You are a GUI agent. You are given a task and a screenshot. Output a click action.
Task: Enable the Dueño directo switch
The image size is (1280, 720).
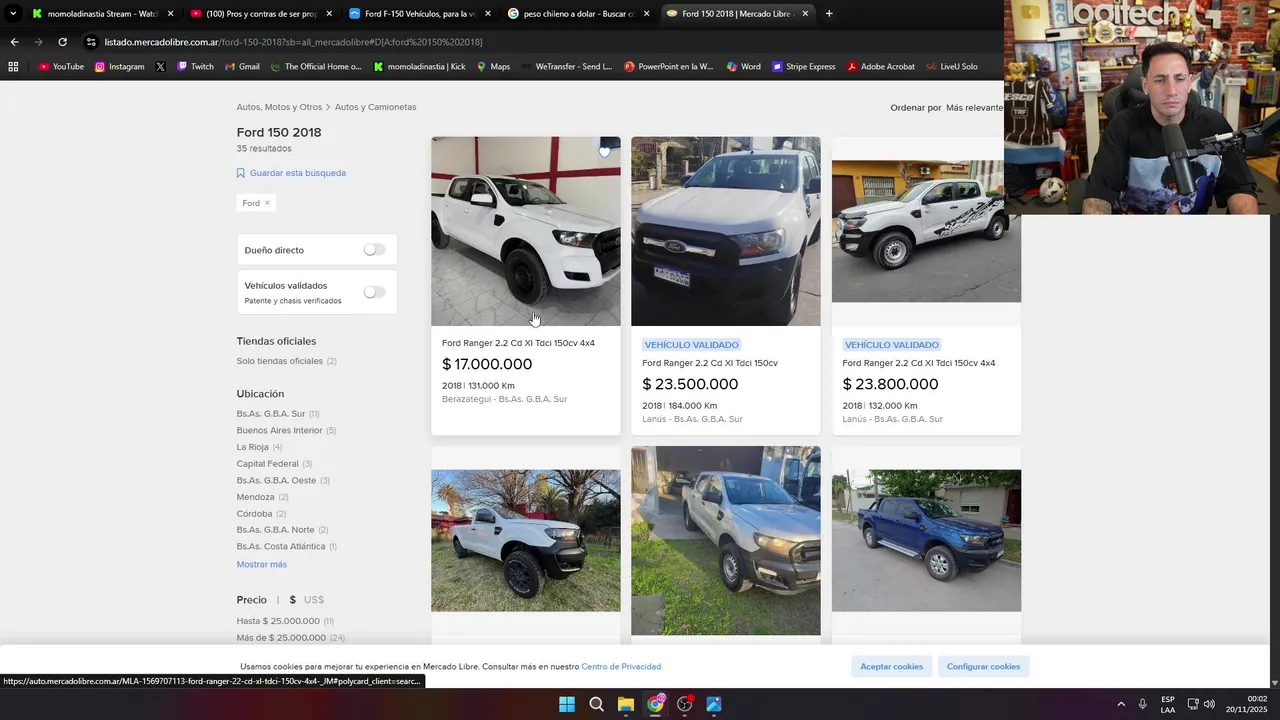(374, 250)
